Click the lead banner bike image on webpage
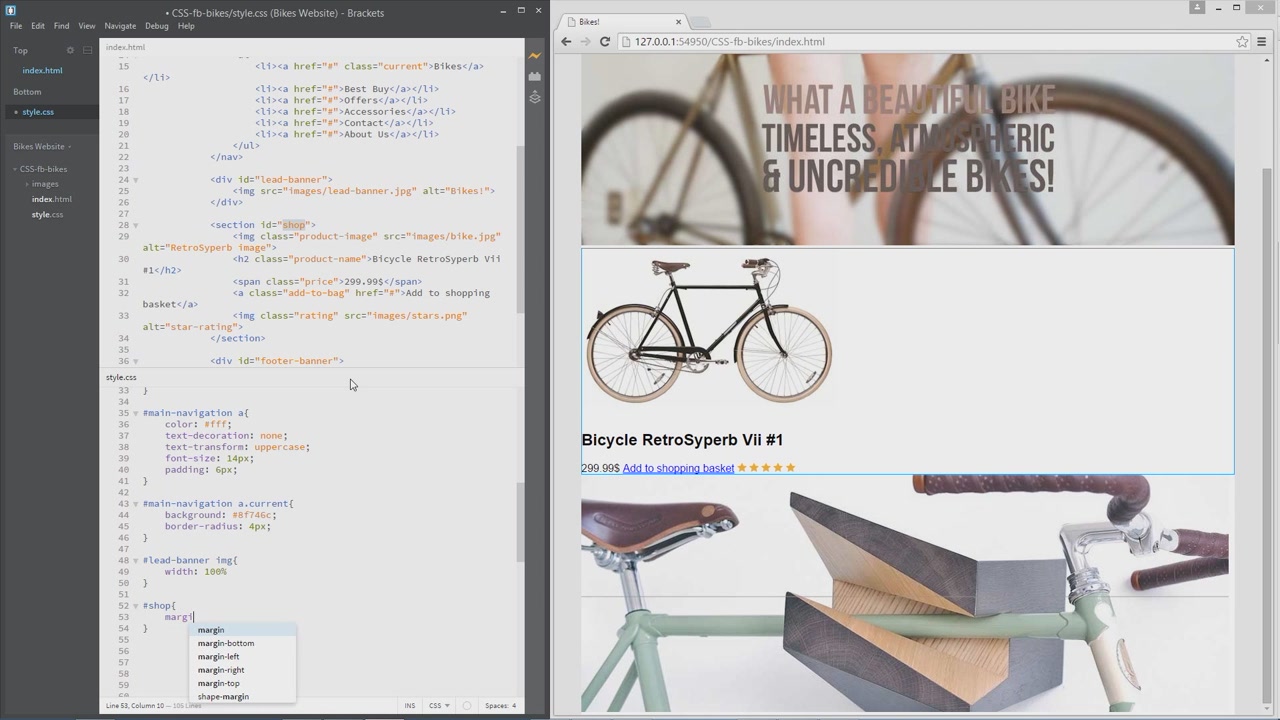1280x720 pixels. (x=907, y=150)
